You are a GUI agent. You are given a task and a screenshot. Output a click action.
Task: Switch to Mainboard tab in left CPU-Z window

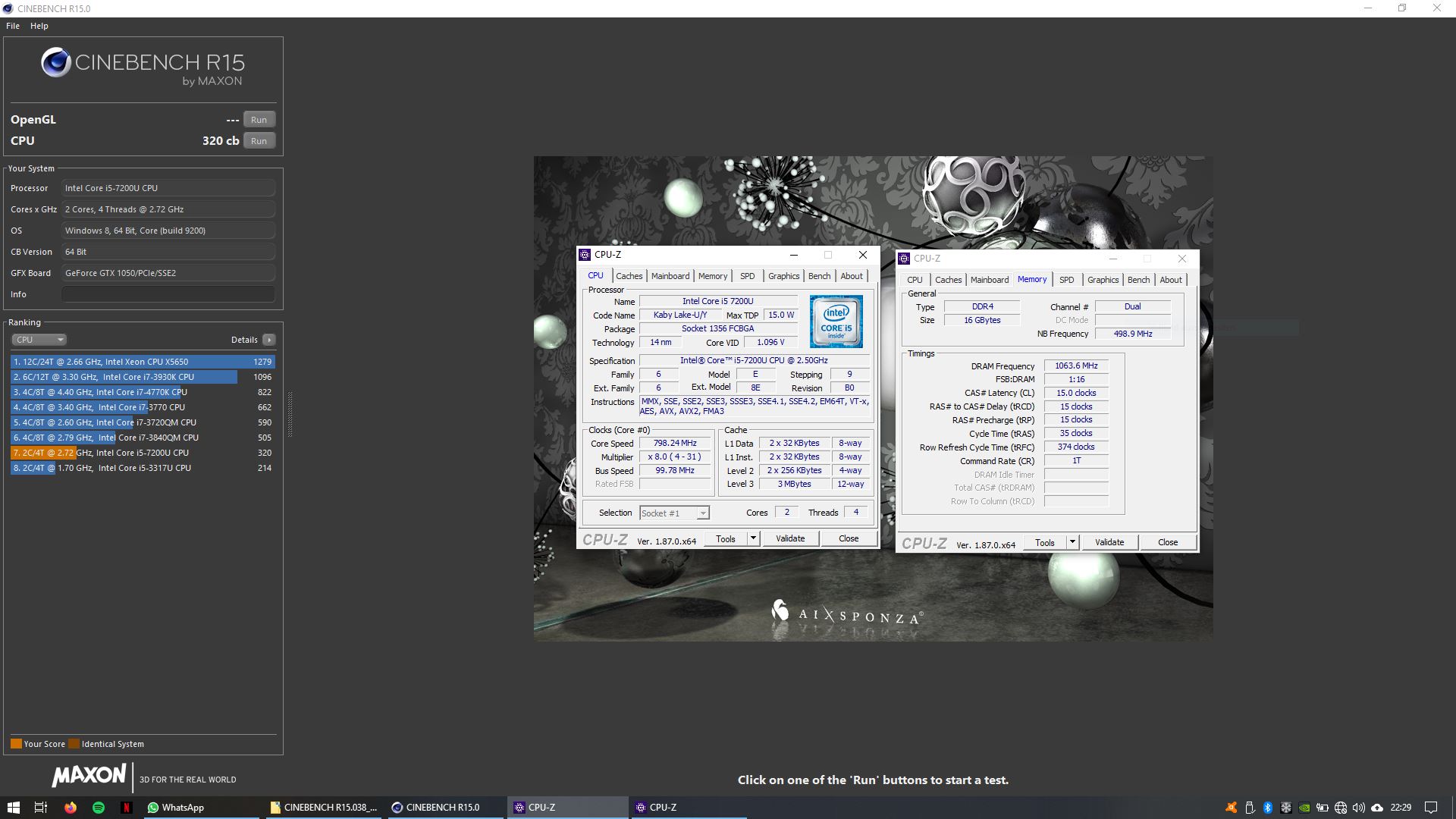tap(670, 276)
